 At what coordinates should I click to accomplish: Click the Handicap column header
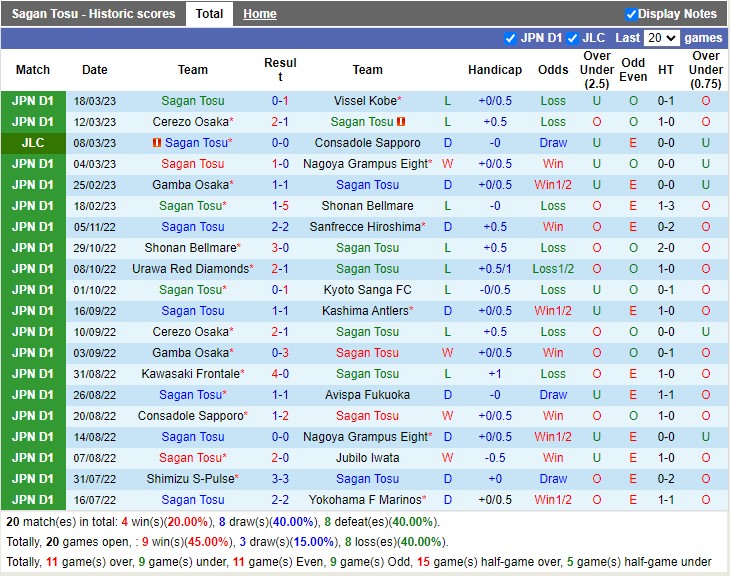point(494,70)
